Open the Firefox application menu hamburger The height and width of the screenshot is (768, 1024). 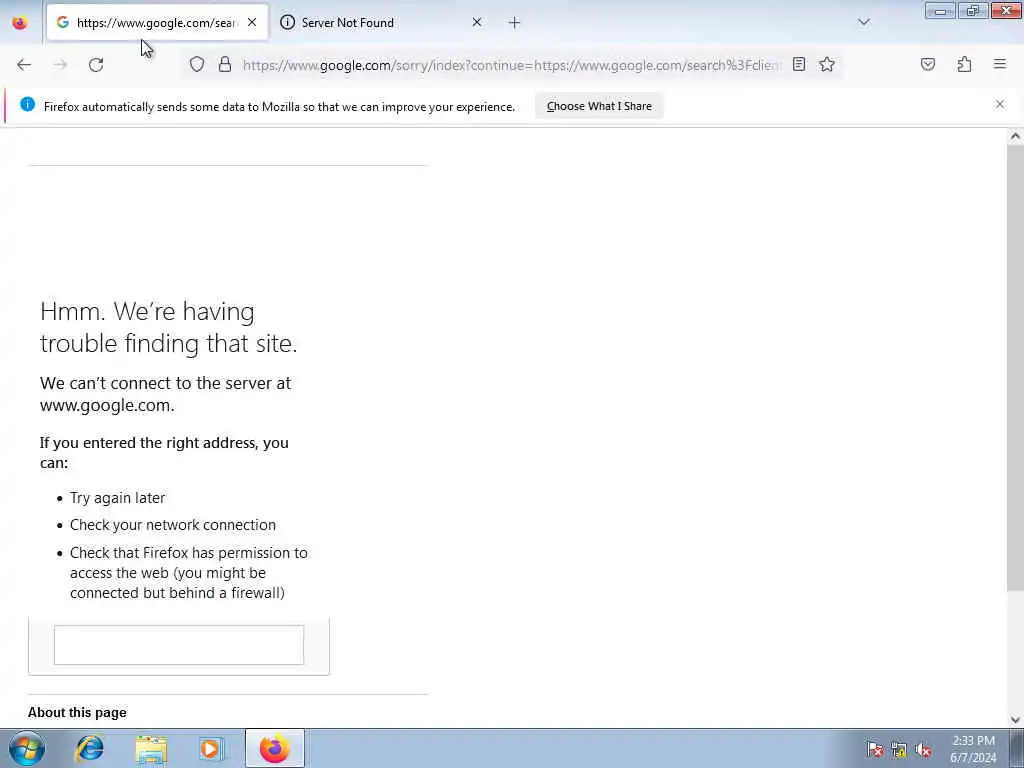1000,64
